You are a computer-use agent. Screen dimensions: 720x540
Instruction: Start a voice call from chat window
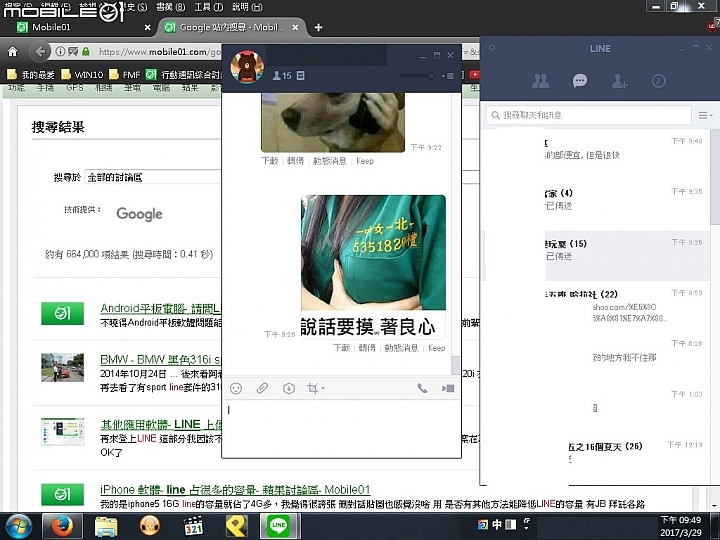[422, 388]
